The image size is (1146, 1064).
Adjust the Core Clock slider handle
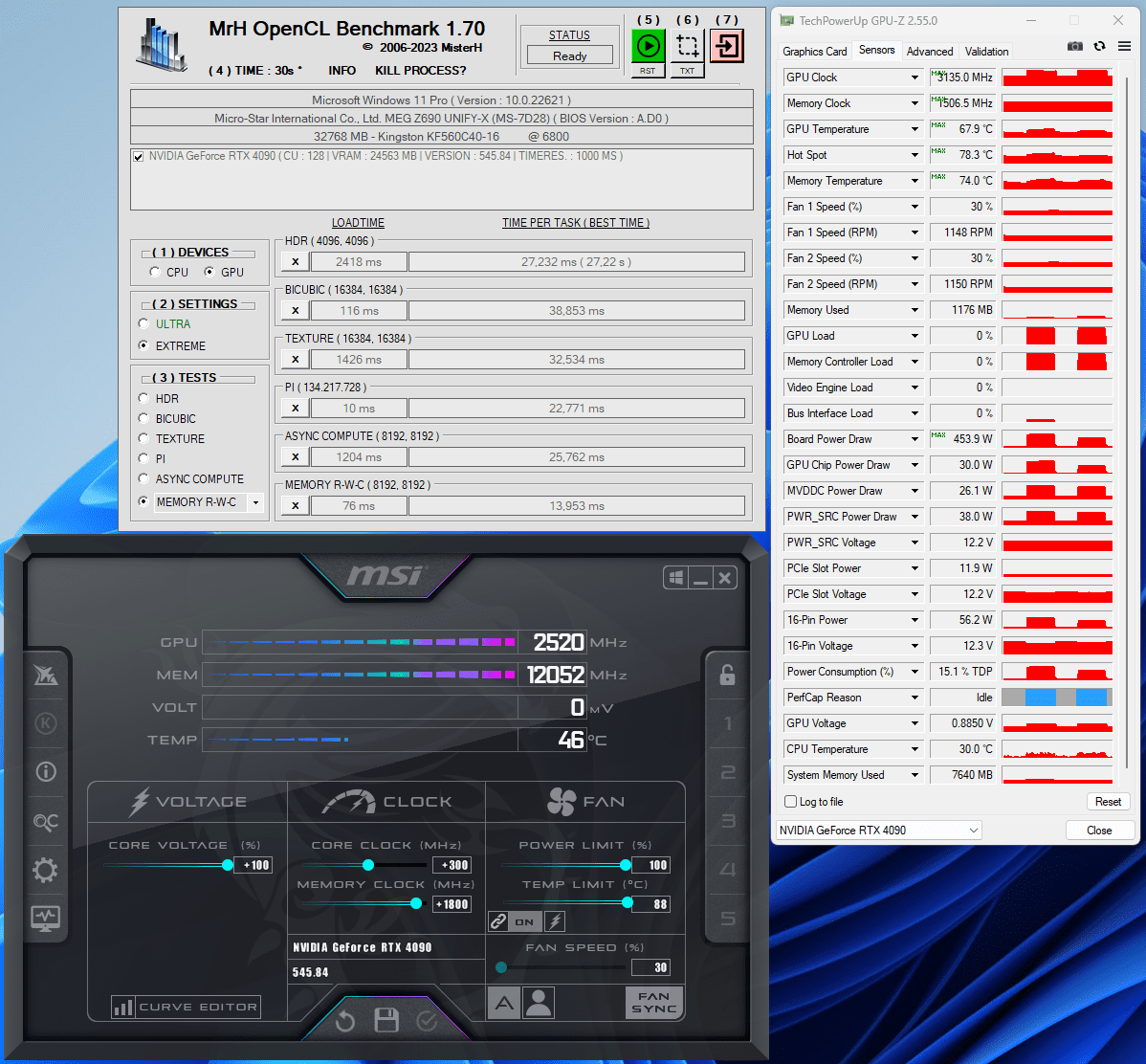pos(368,865)
